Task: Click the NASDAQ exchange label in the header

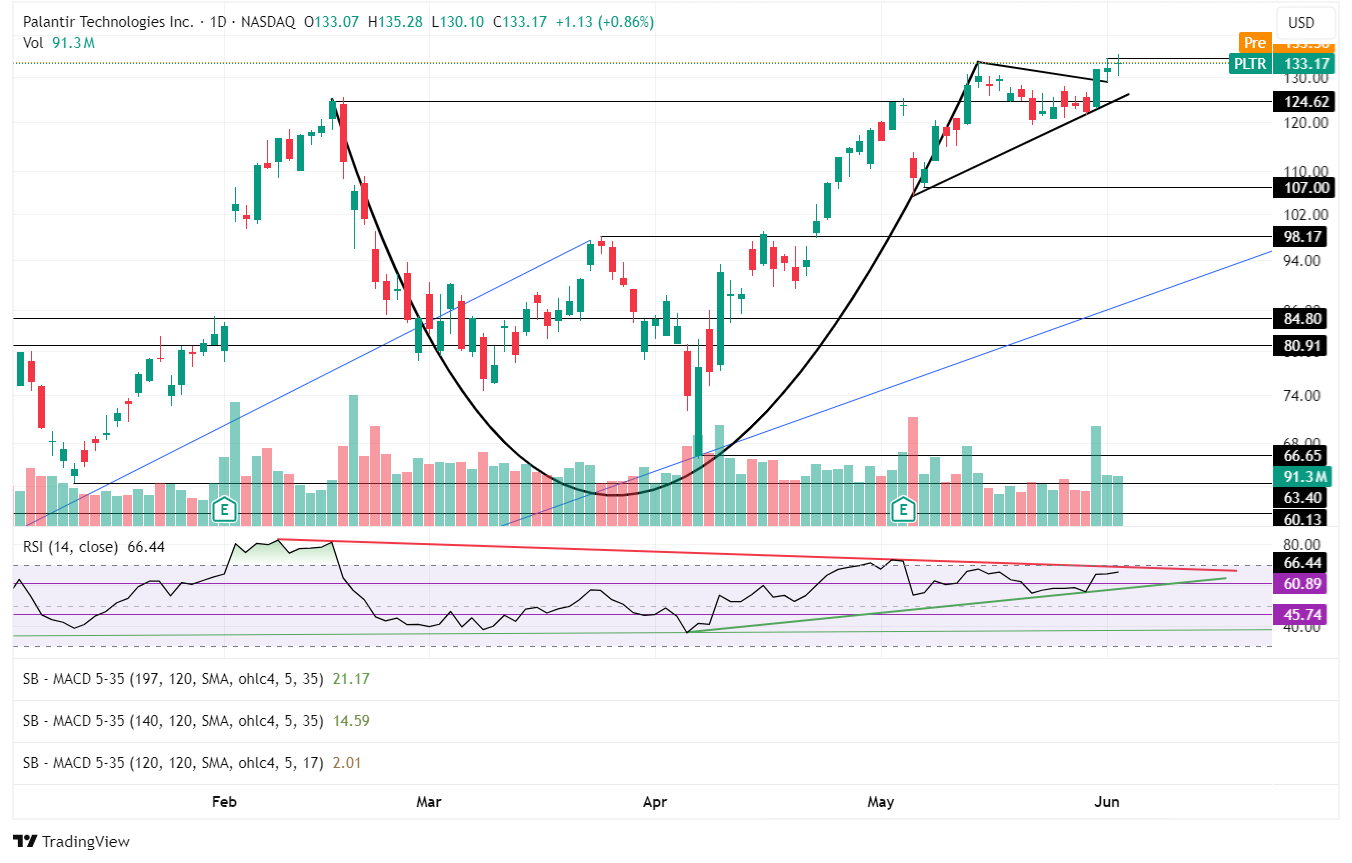Action: click(x=268, y=22)
